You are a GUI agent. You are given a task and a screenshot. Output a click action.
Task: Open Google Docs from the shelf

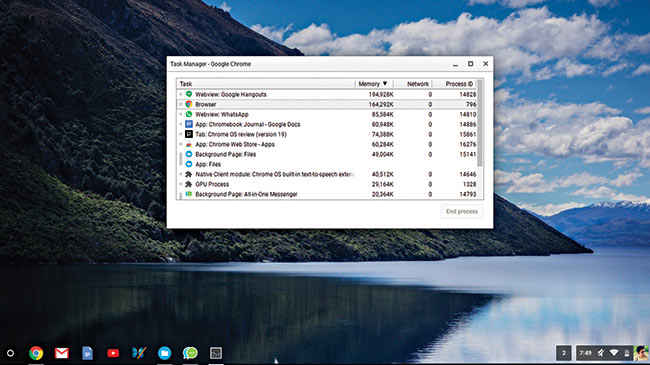coord(87,353)
